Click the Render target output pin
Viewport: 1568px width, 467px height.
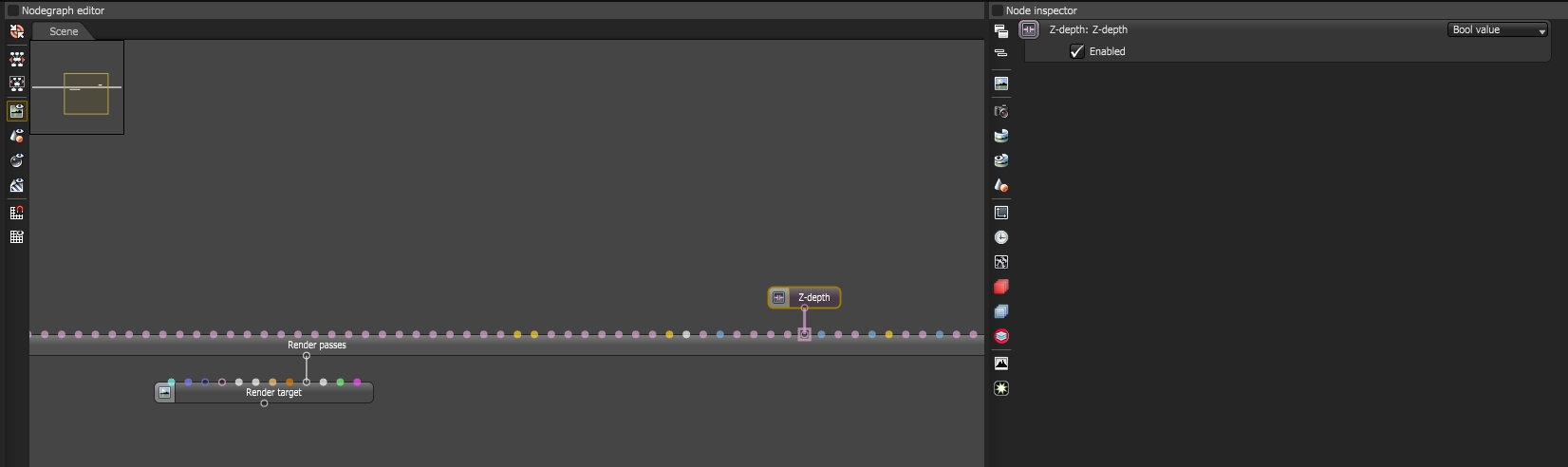pyautogui.click(x=264, y=403)
